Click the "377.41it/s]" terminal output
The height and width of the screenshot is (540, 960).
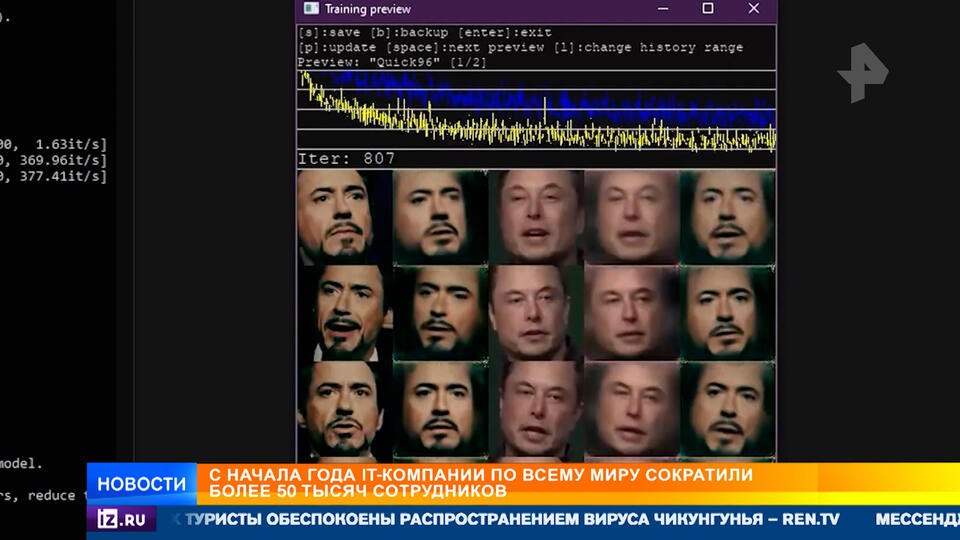[x=63, y=176]
